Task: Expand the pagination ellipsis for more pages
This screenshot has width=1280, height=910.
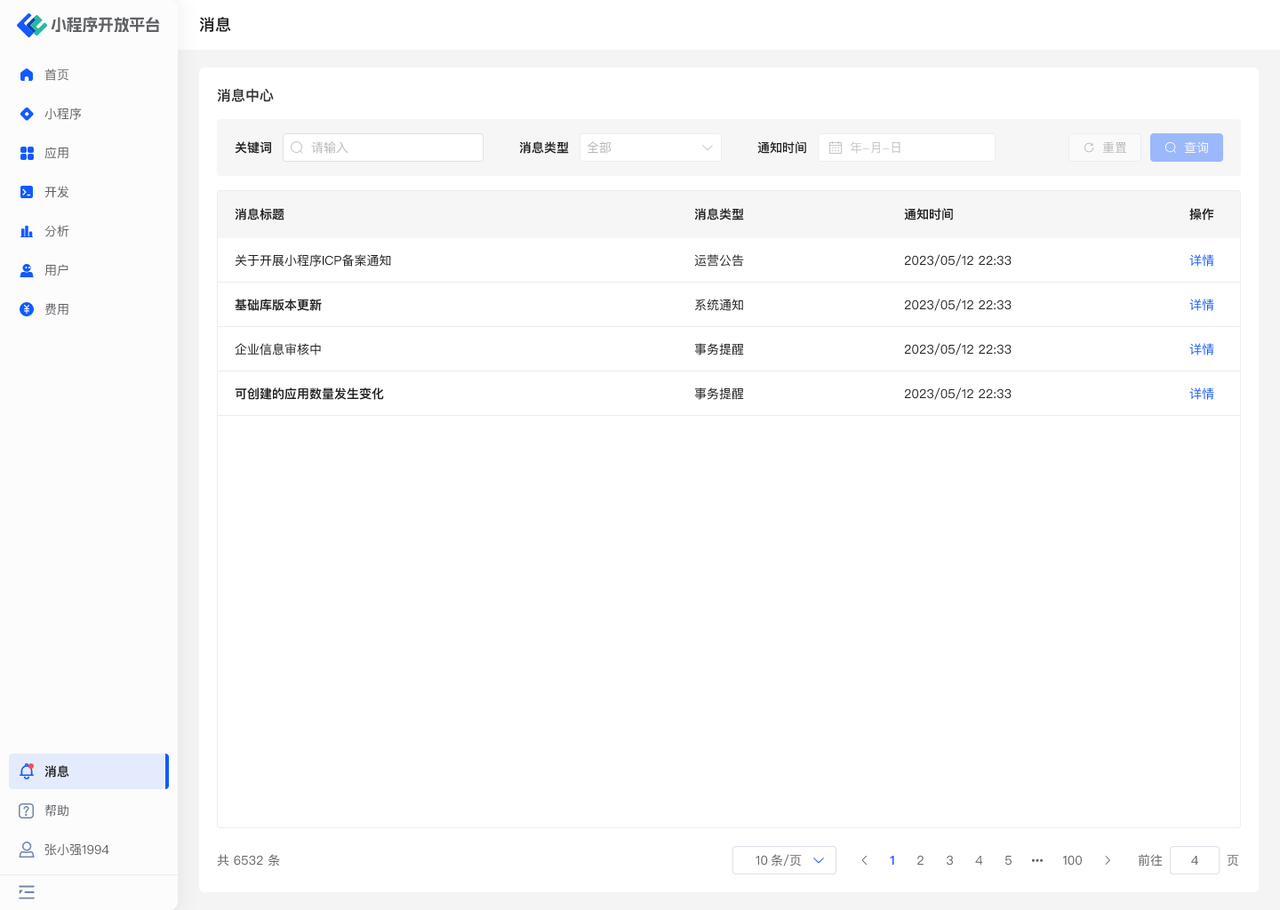Action: tap(1037, 860)
